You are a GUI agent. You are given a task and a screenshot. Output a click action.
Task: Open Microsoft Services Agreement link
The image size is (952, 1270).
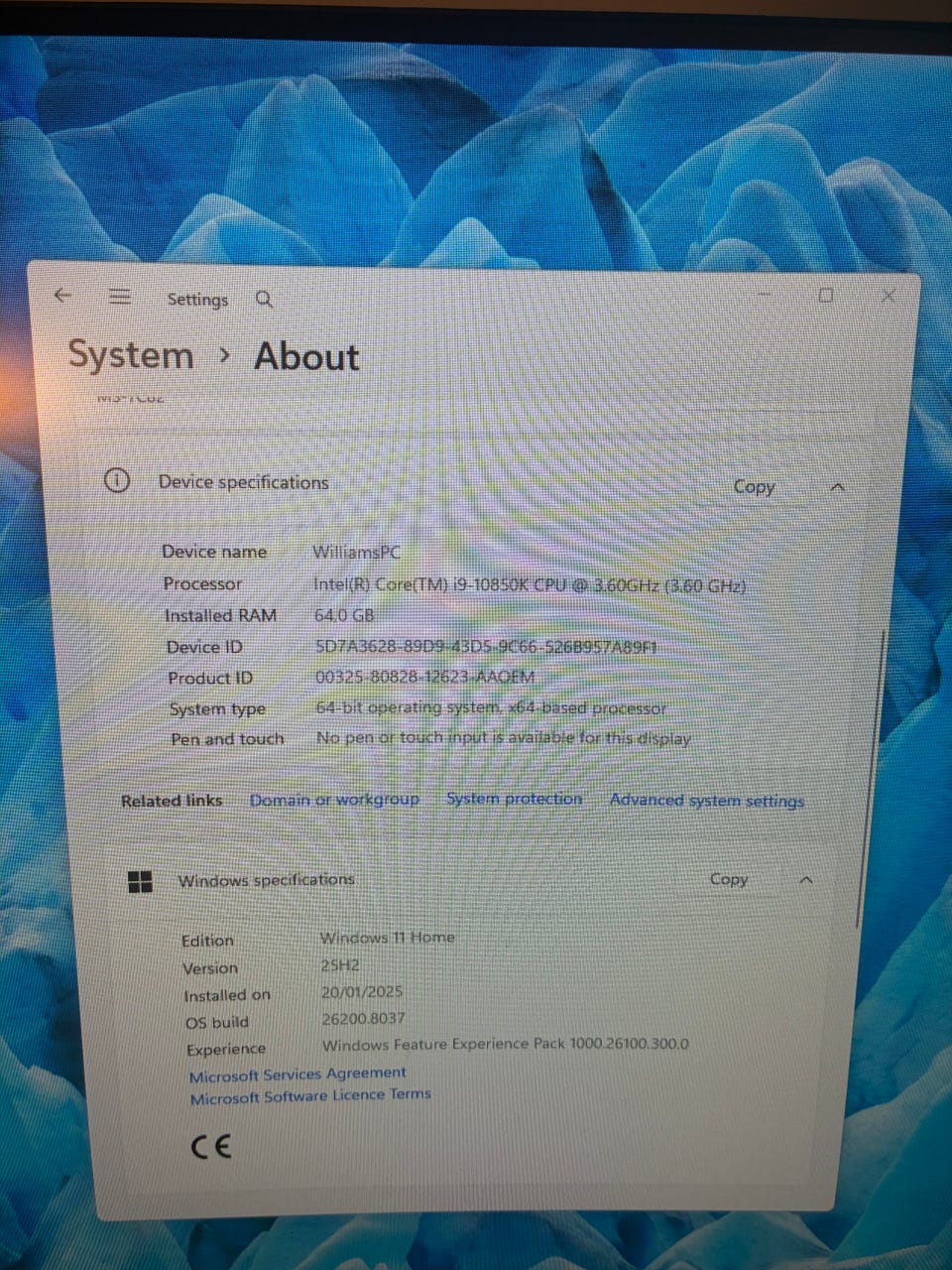[297, 1074]
